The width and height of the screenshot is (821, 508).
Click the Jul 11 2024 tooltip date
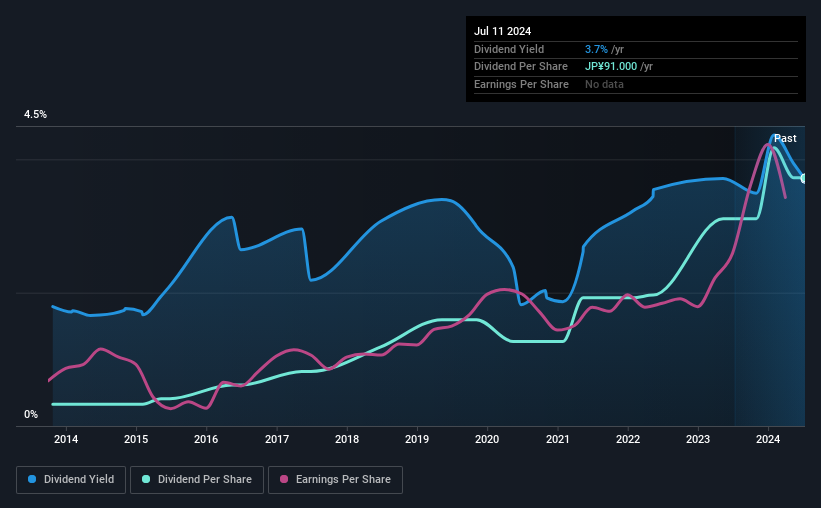tap(503, 31)
